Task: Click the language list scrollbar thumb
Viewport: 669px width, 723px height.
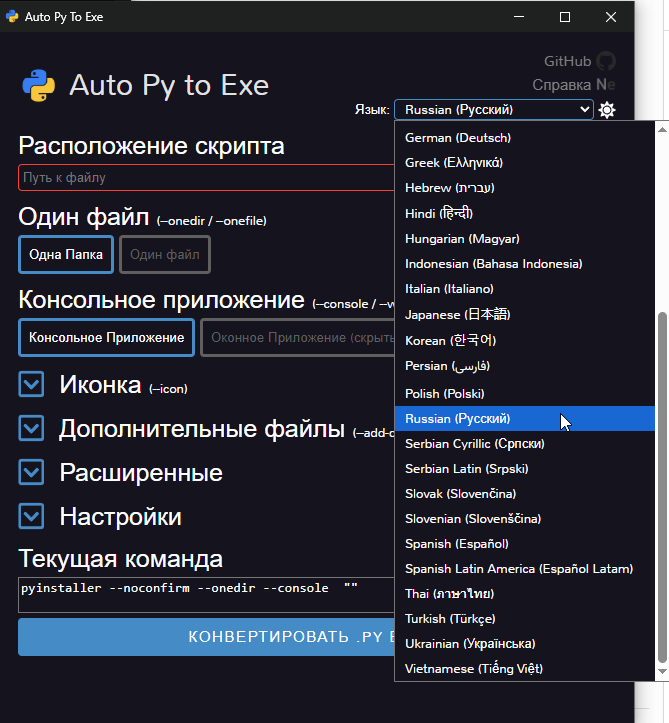Action: 662,487
